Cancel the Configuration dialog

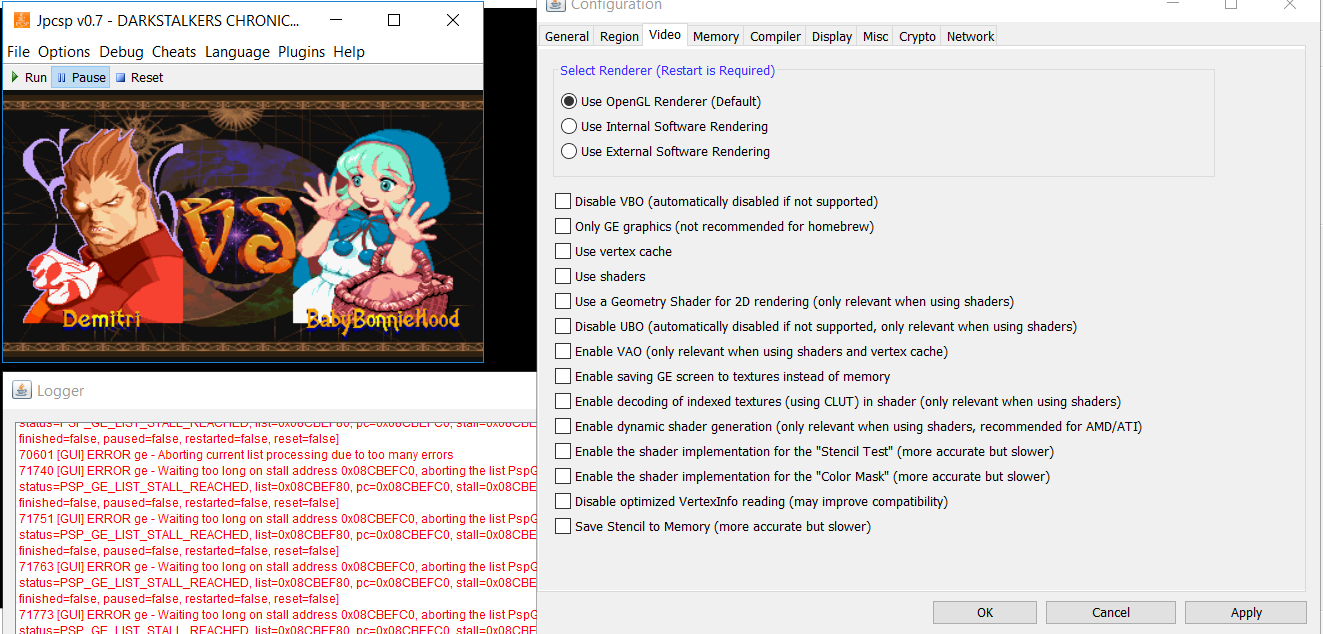pos(1110,612)
